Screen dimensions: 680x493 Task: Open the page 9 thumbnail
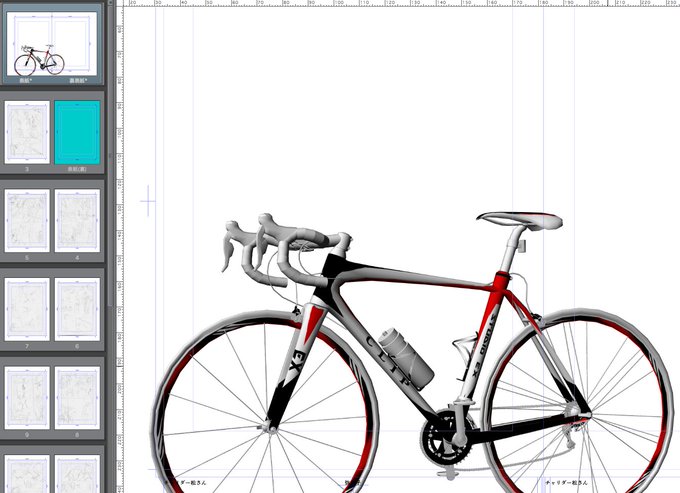[27, 398]
